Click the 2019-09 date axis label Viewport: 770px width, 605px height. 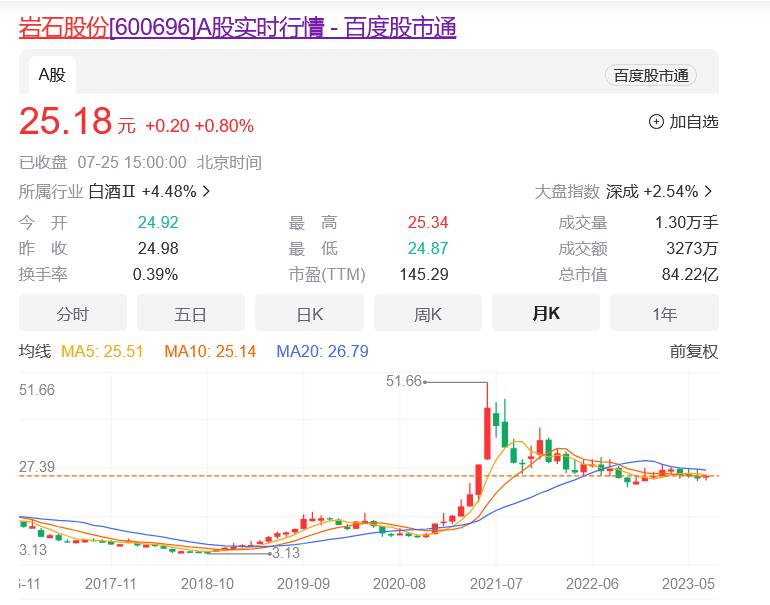pyautogui.click(x=303, y=584)
